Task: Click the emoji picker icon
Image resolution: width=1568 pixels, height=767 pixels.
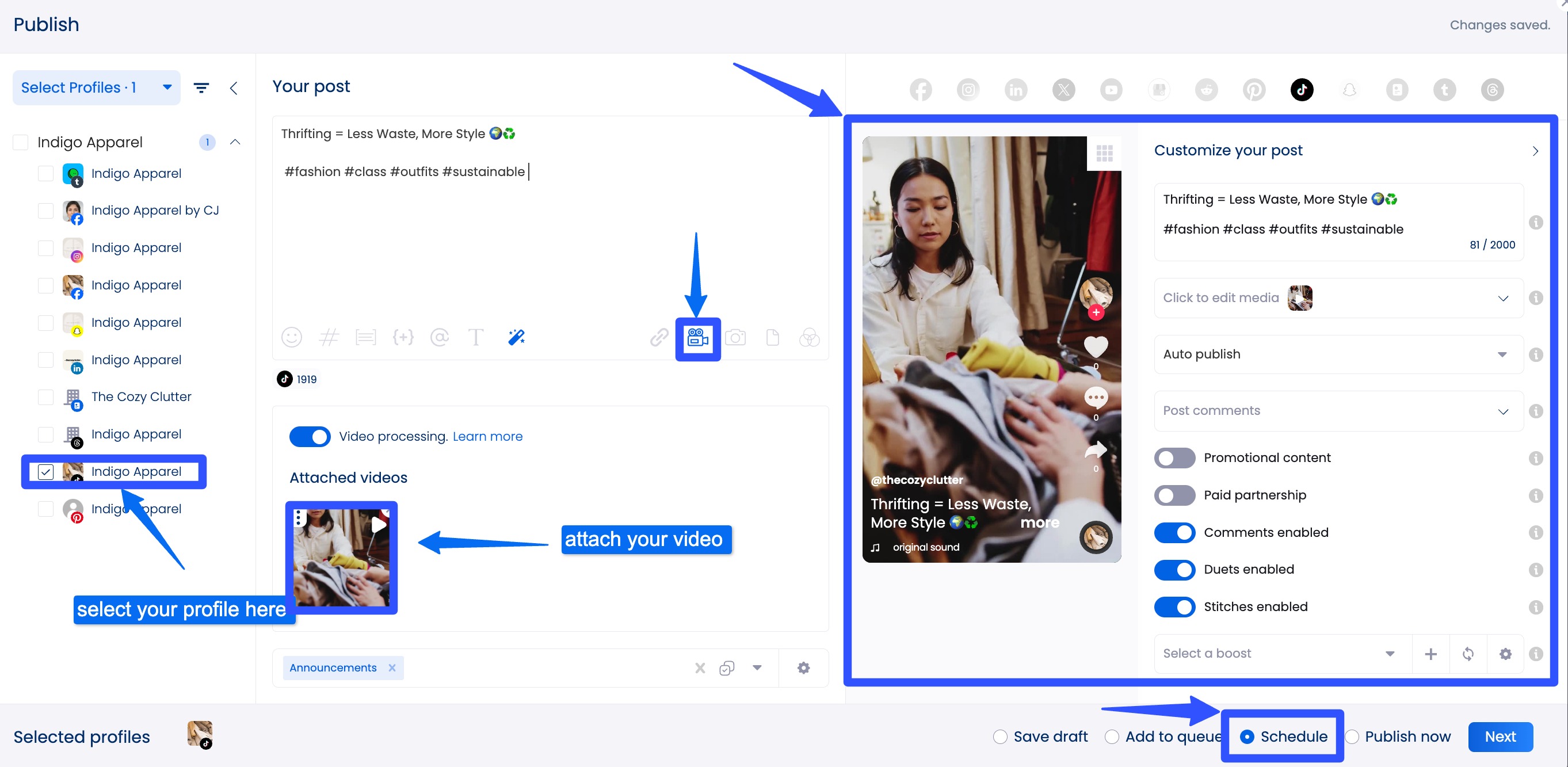Action: [292, 337]
